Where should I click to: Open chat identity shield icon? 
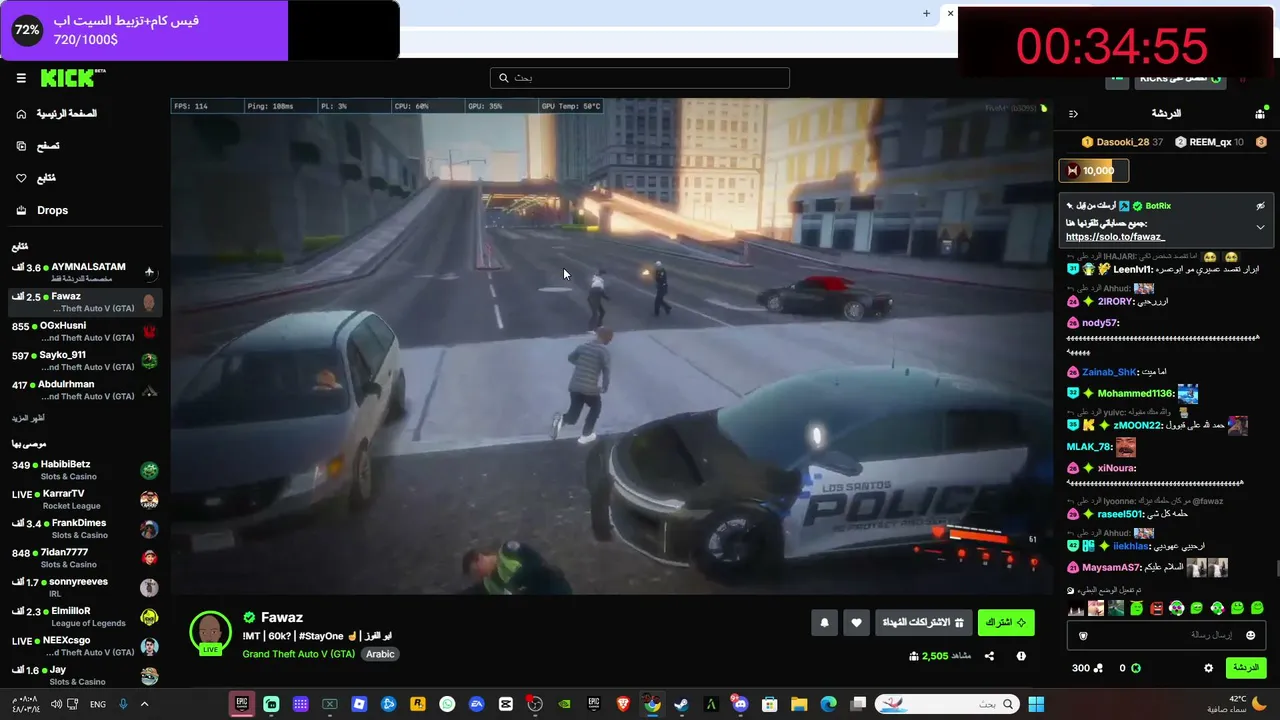1083,635
